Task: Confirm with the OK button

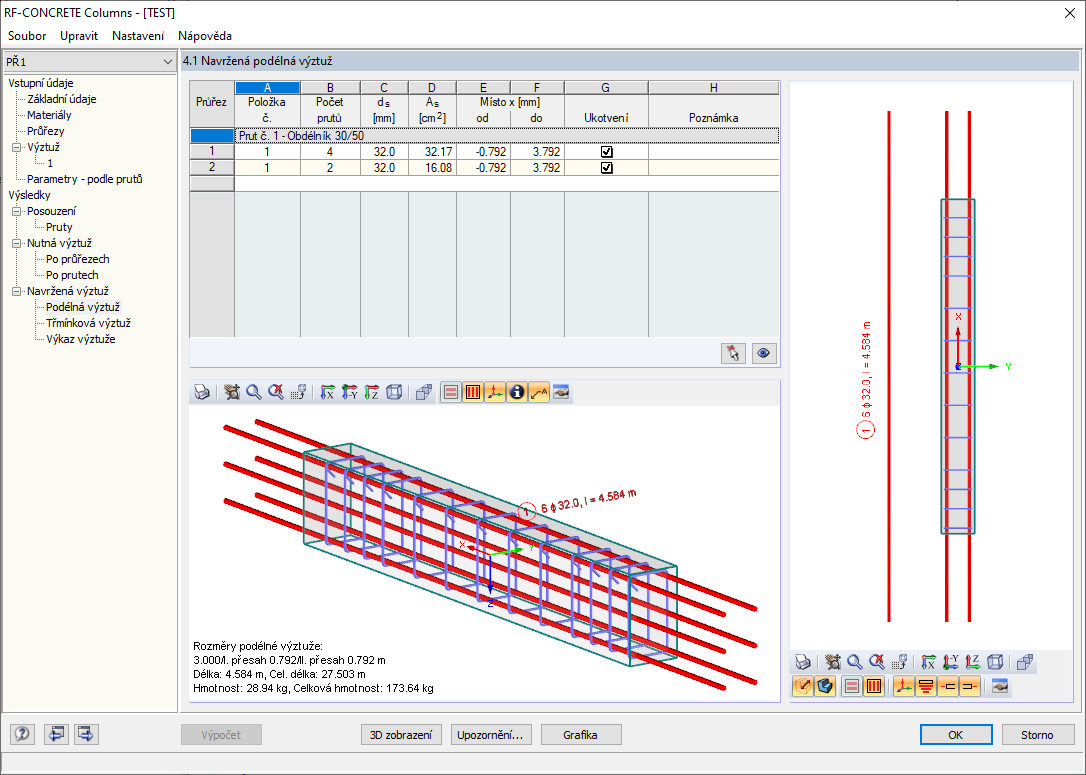Action: (956, 735)
